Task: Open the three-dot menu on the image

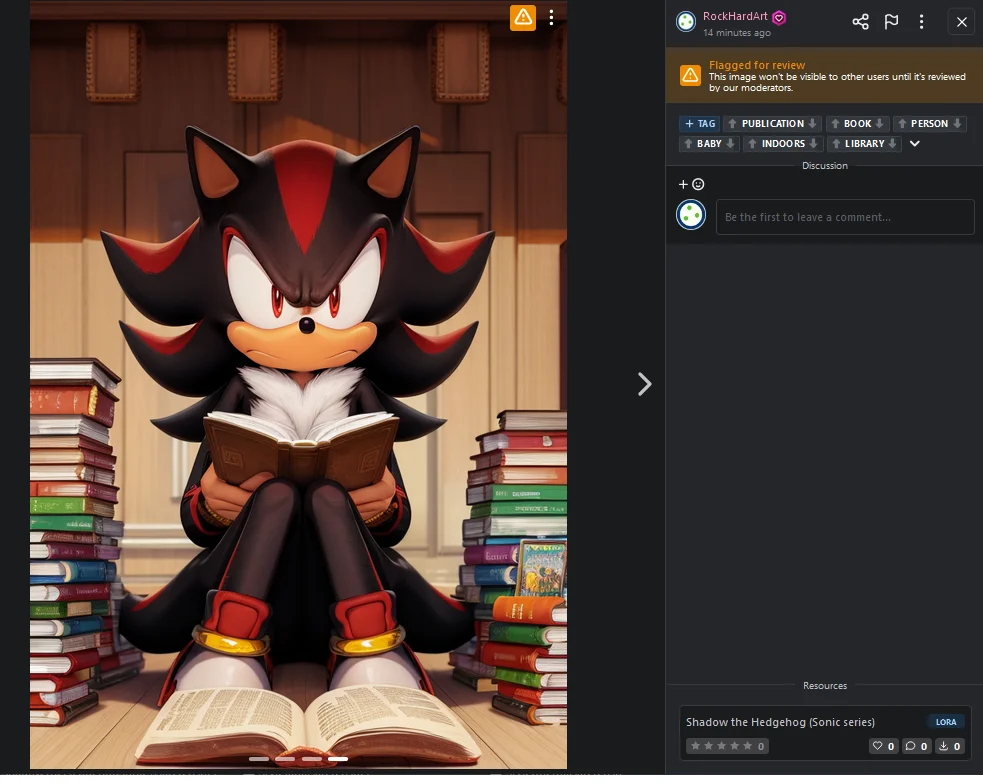Action: [551, 18]
